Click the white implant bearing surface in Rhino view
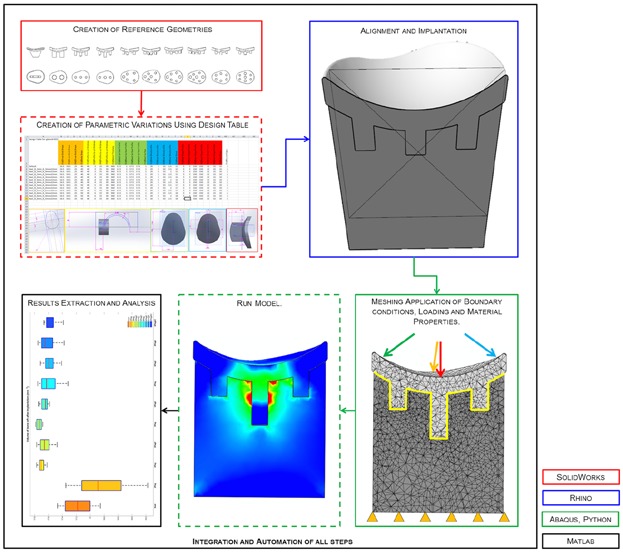The image size is (623, 552). point(414,74)
